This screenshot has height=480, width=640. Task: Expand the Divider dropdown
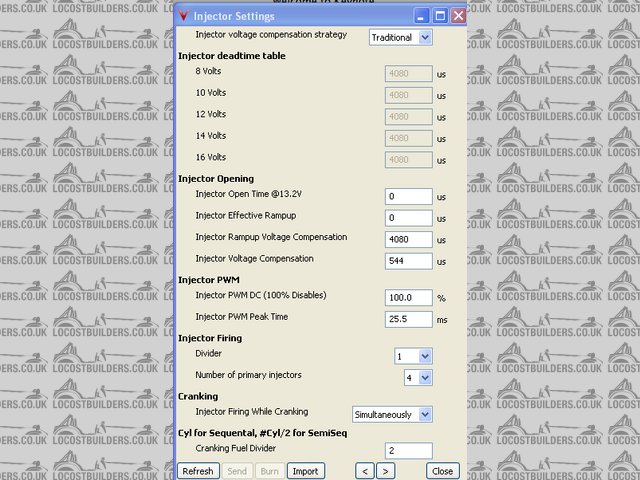[x=413, y=356]
